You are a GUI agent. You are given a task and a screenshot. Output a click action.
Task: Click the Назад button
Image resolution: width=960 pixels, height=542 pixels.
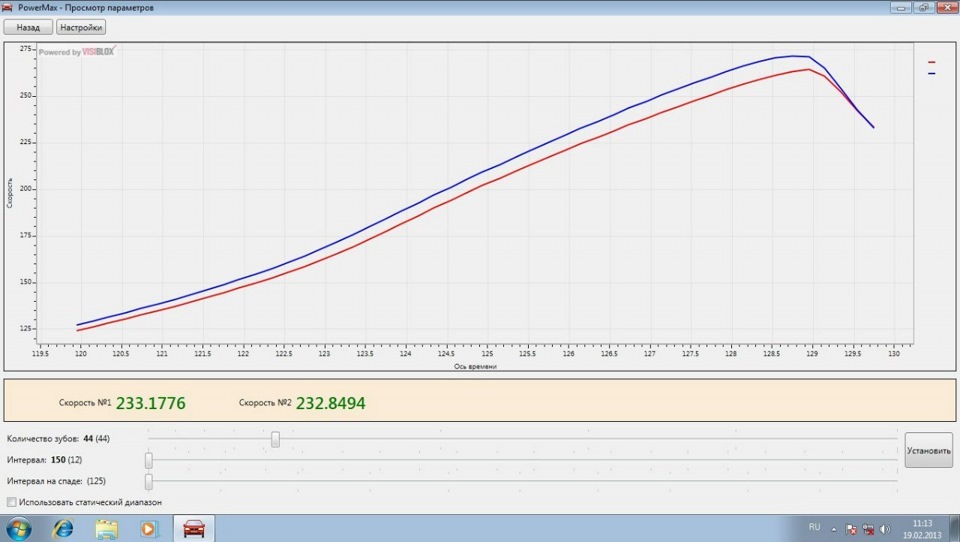point(28,28)
